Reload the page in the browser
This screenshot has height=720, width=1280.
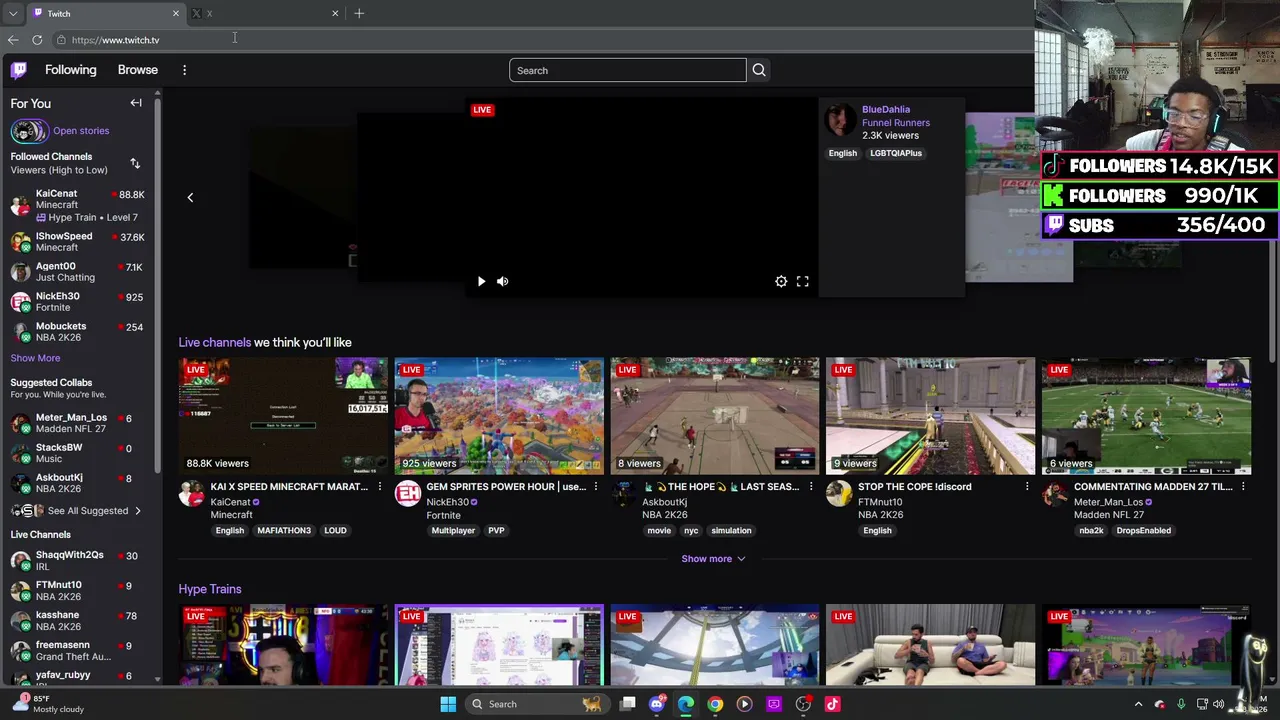(37, 40)
